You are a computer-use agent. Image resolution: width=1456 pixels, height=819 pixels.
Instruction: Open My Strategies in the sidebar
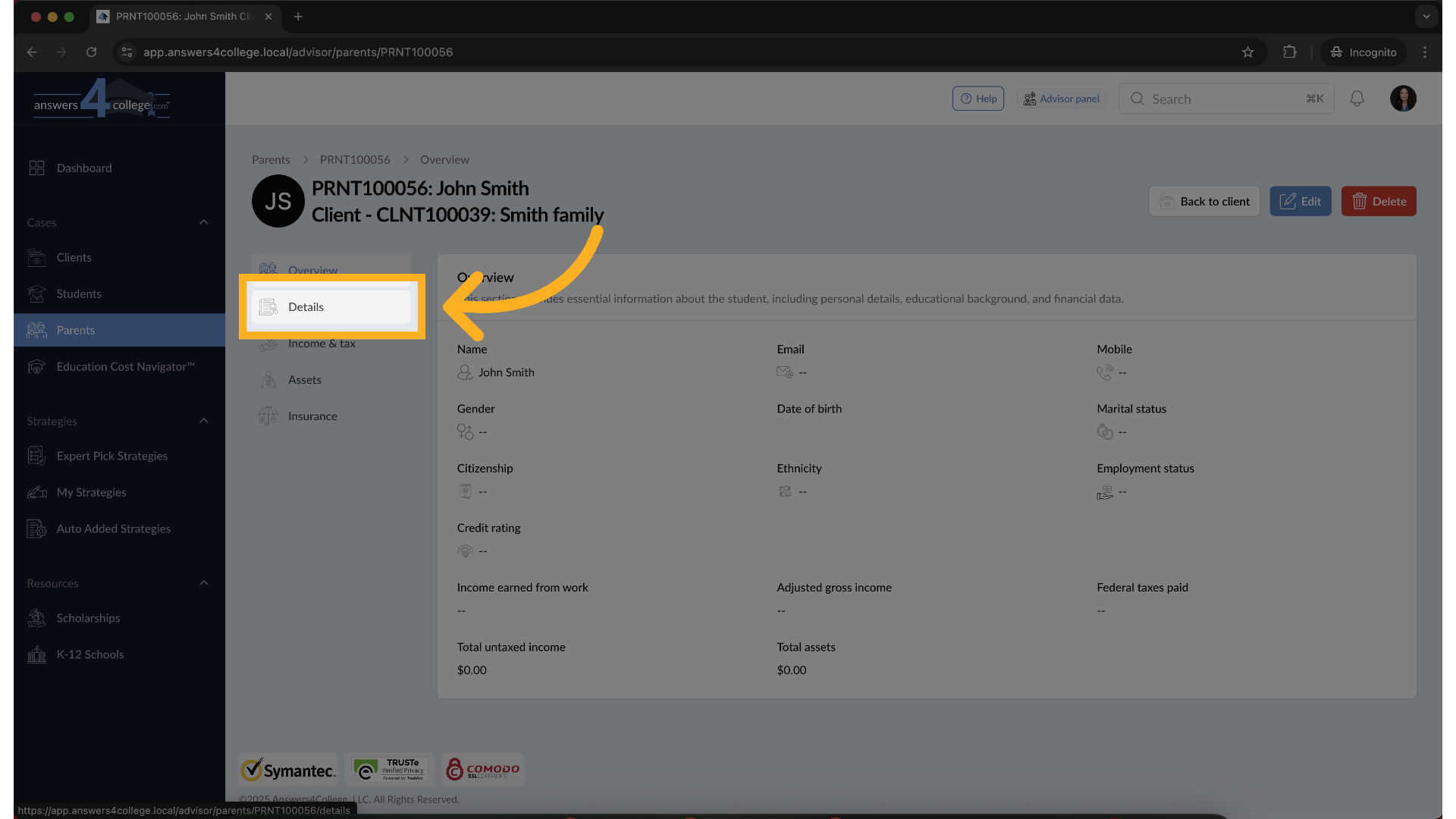click(x=91, y=492)
